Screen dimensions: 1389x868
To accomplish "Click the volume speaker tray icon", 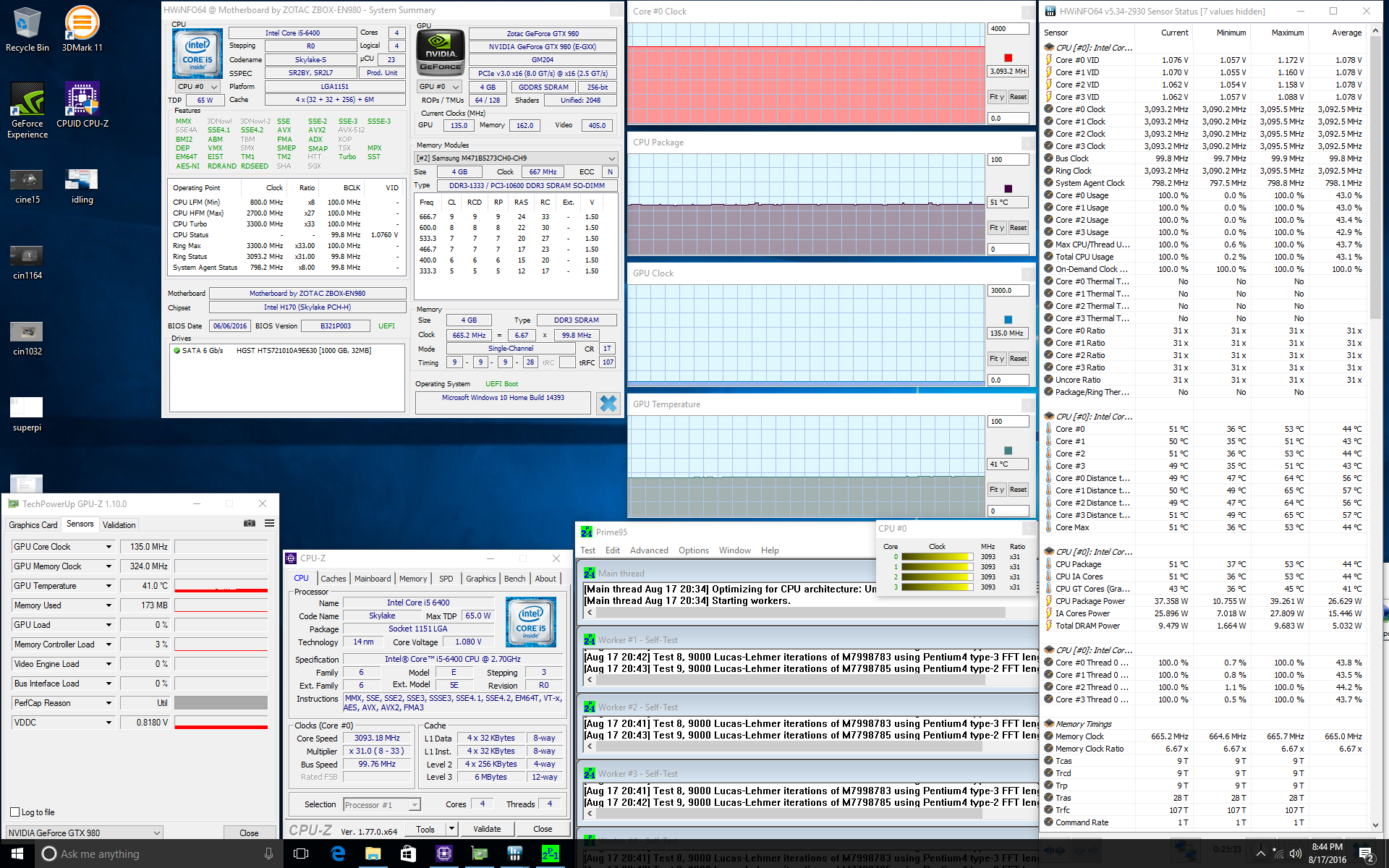I will click(1296, 854).
